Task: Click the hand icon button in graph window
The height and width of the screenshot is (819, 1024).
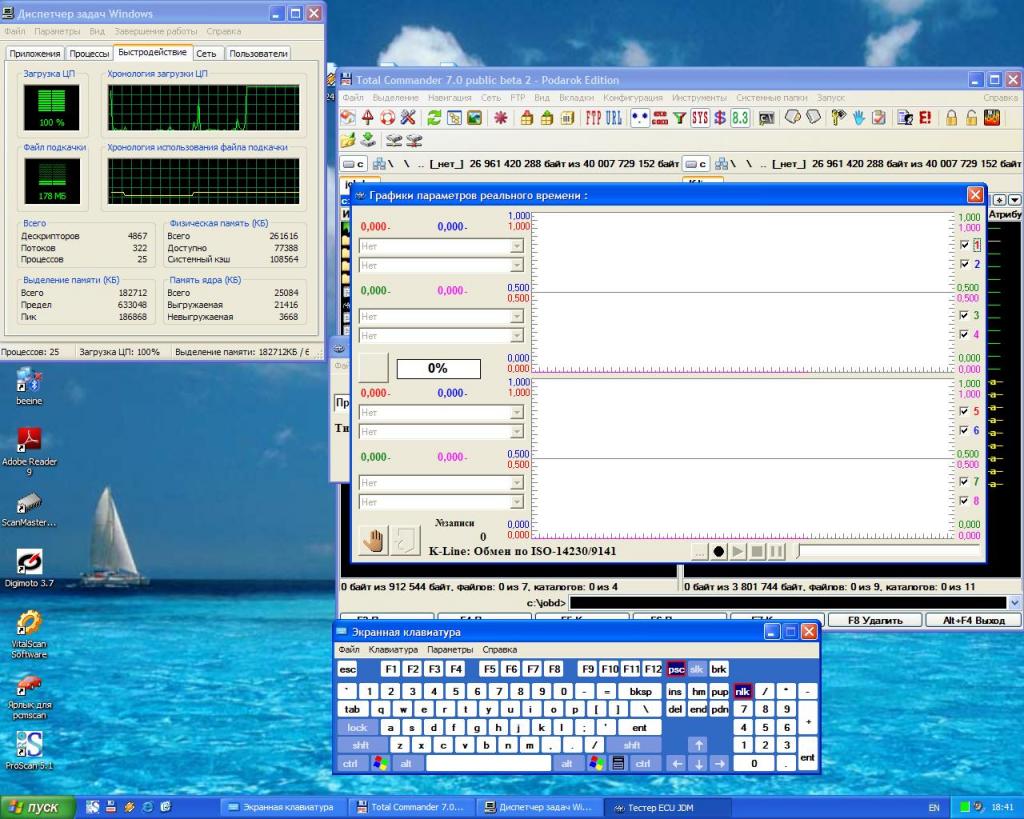Action: [373, 540]
